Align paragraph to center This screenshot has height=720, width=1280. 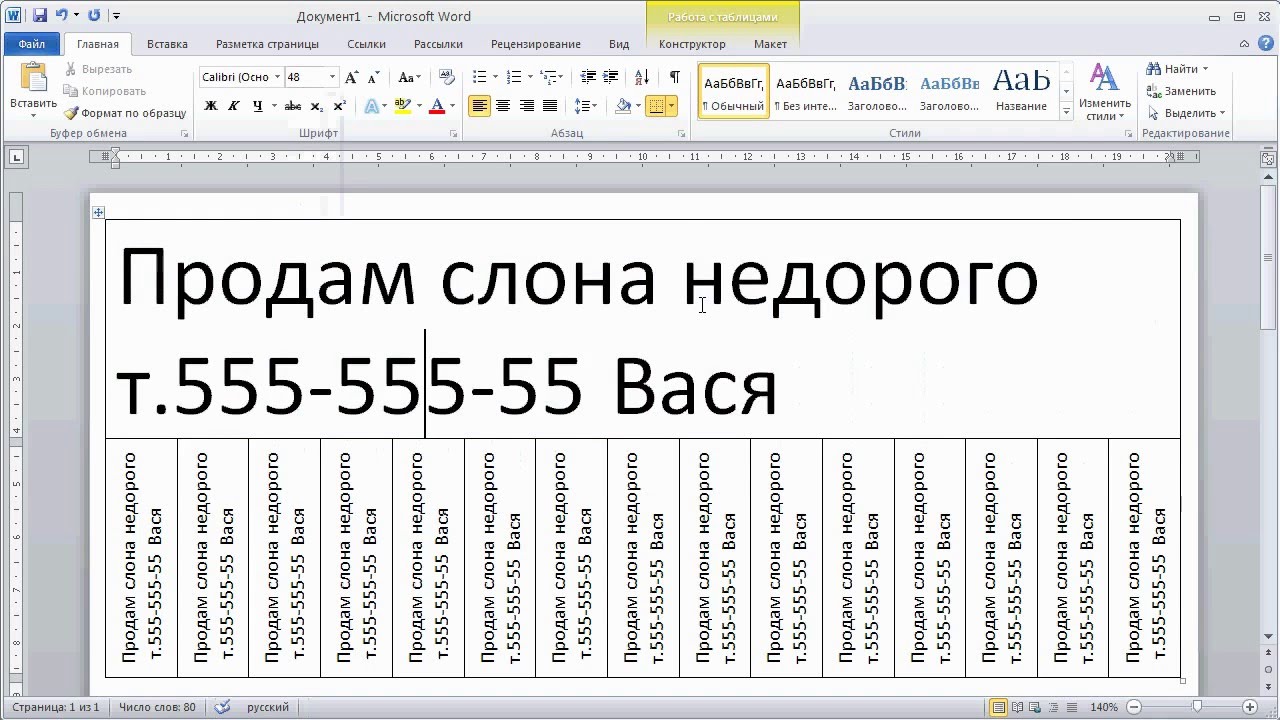coord(503,106)
